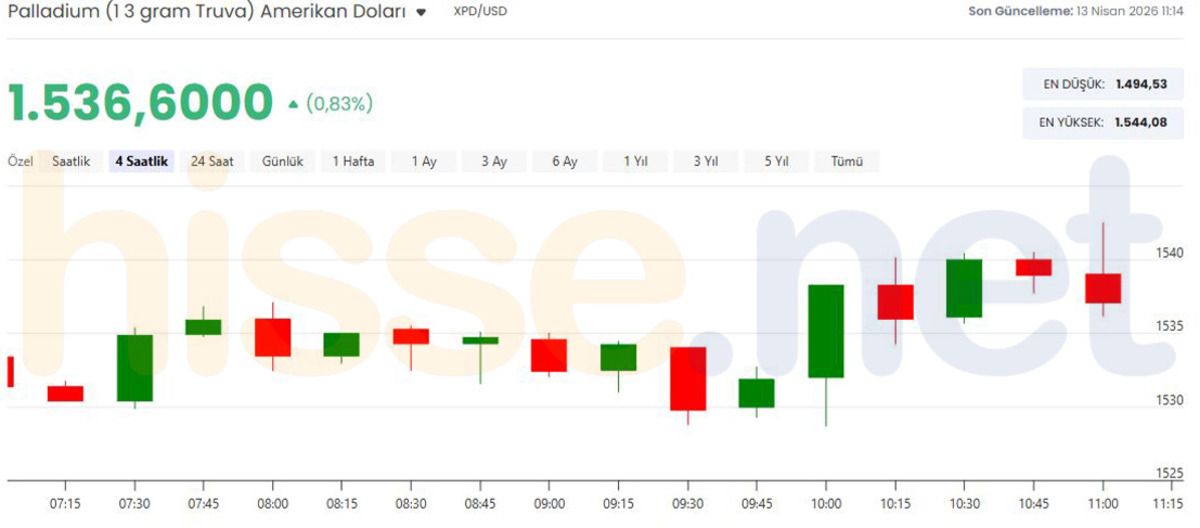Image resolution: width=1200 pixels, height=528 pixels.
Task: Select the Saatlik time range
Action: pyautogui.click(x=72, y=161)
